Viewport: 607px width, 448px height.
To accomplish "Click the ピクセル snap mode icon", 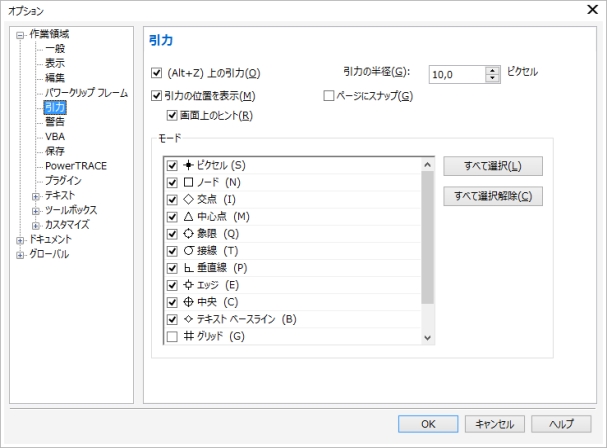I will point(188,165).
